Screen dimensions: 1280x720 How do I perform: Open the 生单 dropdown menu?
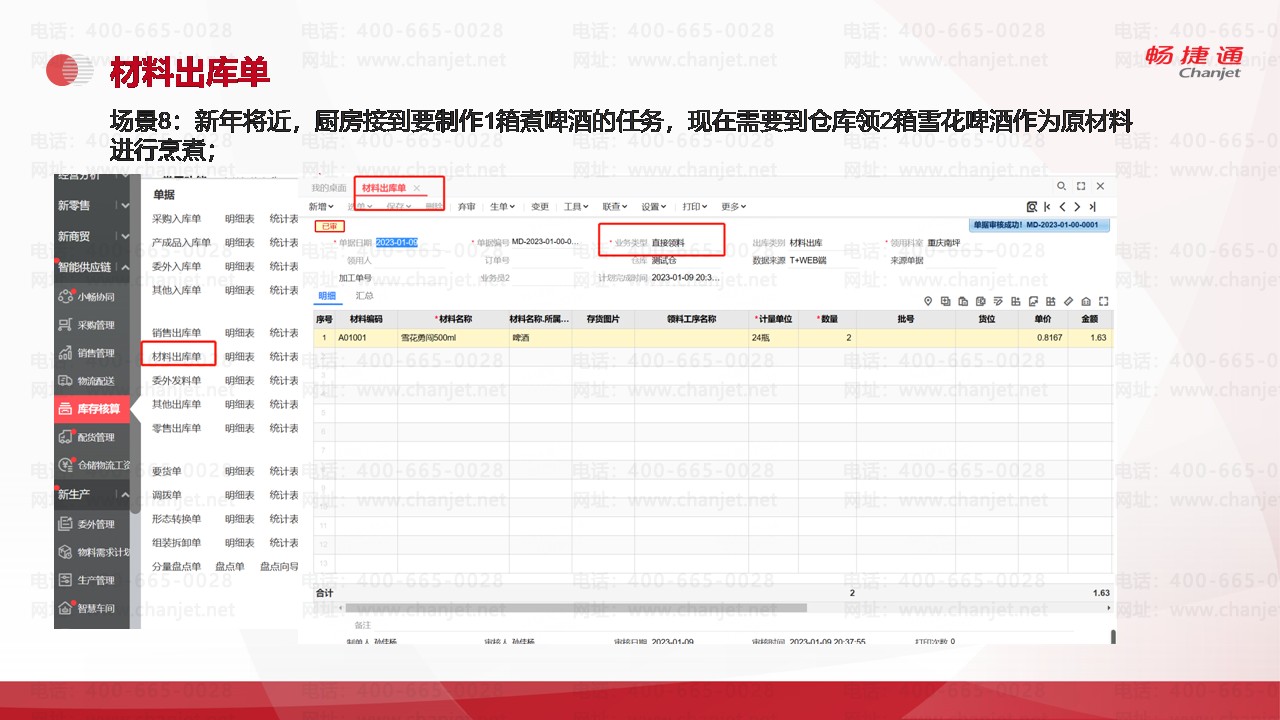coord(502,207)
